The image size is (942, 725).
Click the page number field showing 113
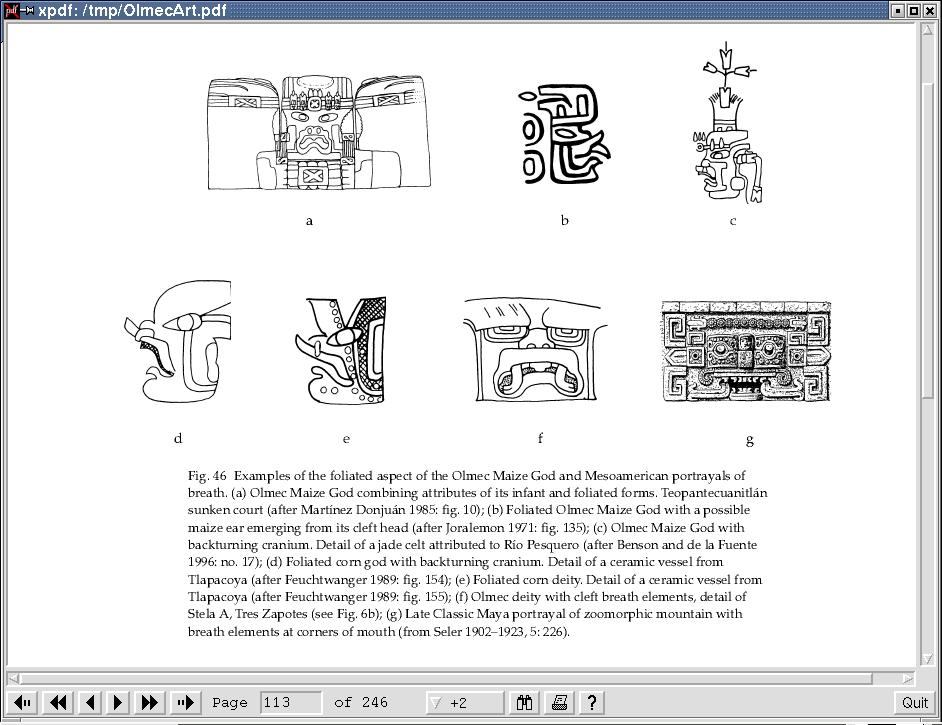click(291, 702)
